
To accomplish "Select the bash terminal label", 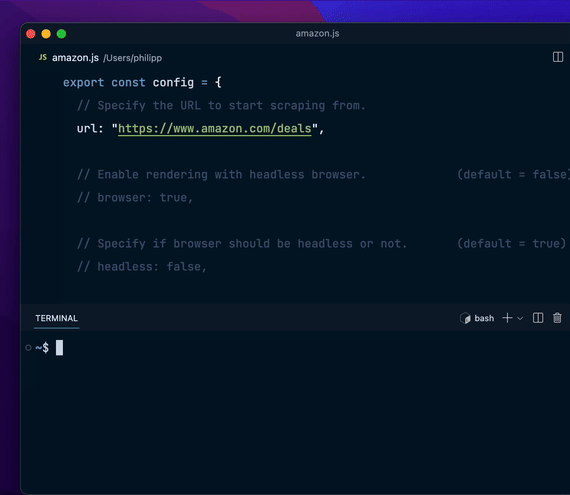I will (484, 318).
